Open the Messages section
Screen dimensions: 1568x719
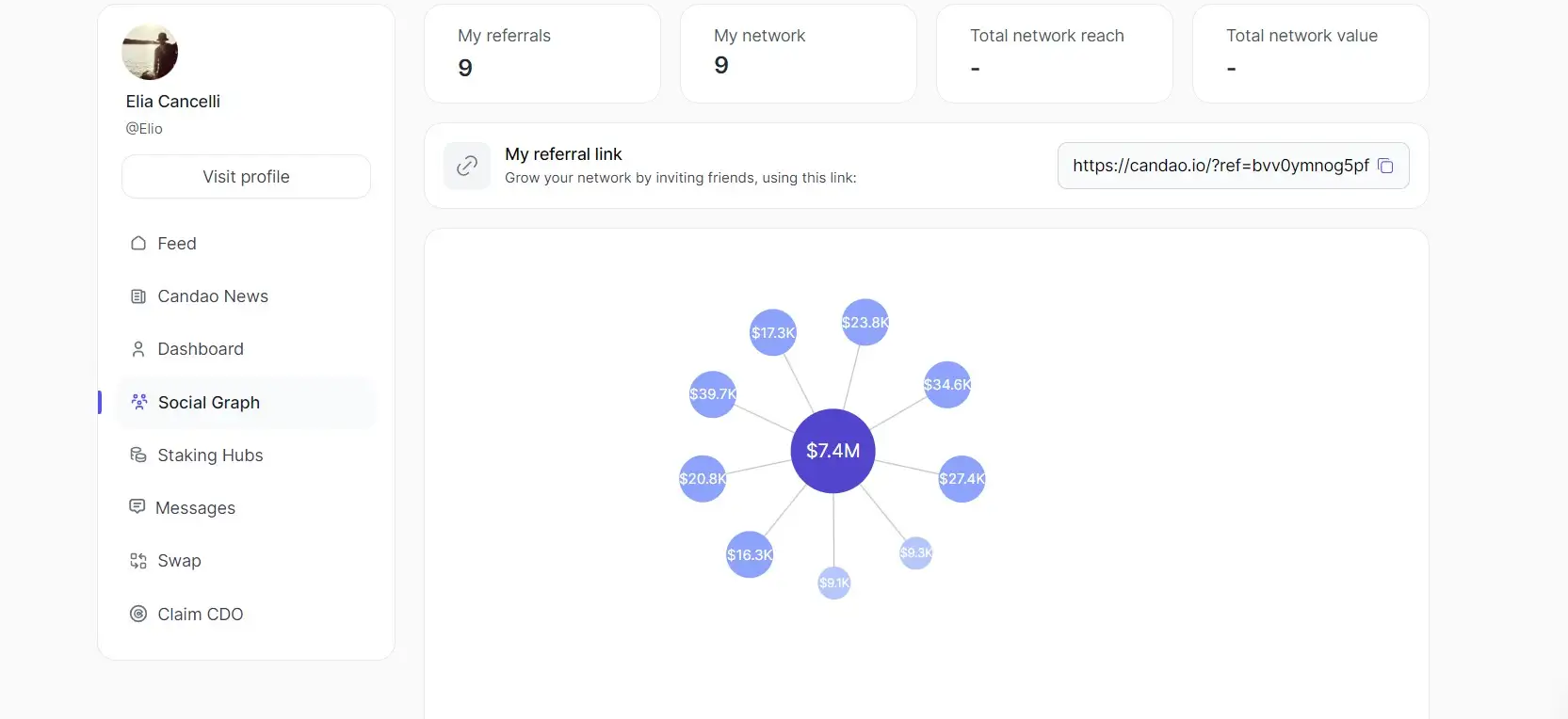click(195, 508)
